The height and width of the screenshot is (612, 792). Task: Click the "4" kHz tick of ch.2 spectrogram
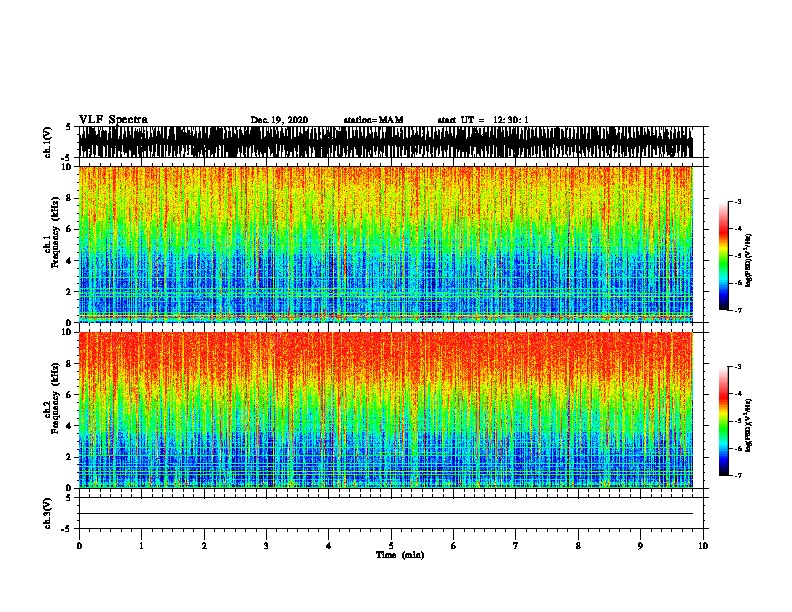click(x=70, y=426)
